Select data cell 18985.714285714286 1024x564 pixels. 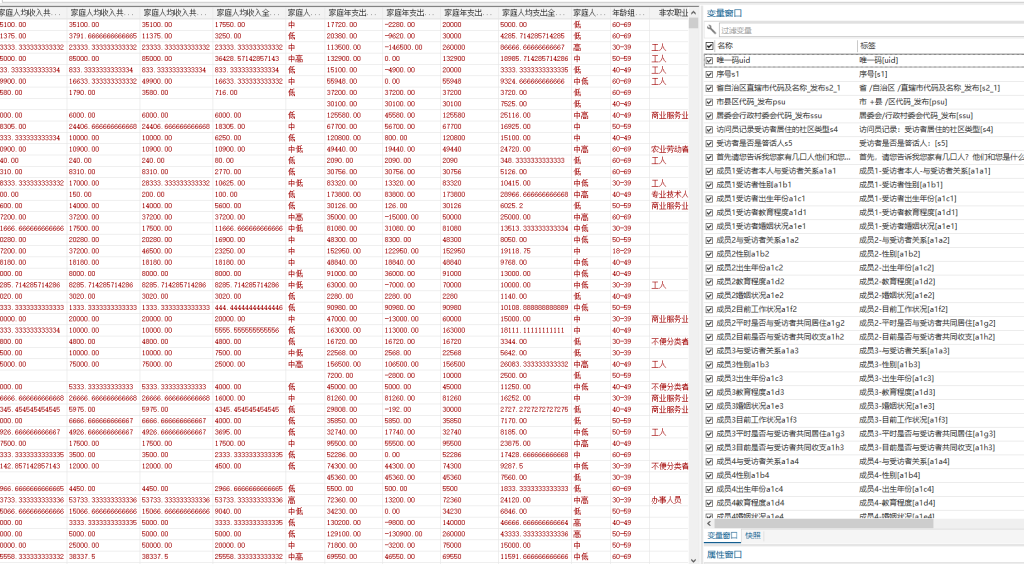click(534, 59)
